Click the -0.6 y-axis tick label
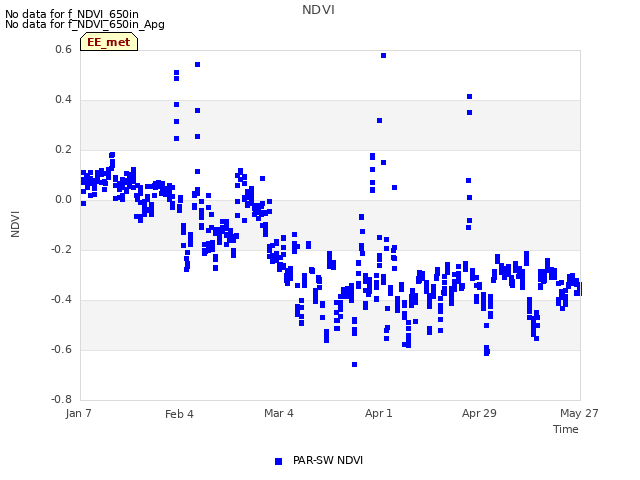The height and width of the screenshot is (480, 640). pyautogui.click(x=61, y=349)
